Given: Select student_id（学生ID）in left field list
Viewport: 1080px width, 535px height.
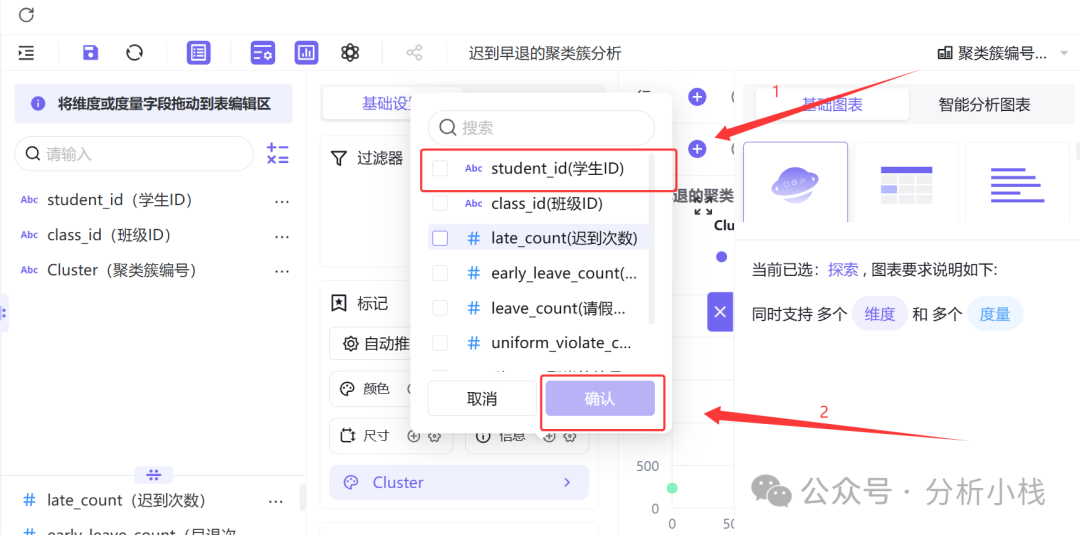Looking at the screenshot, I should pos(119,200).
